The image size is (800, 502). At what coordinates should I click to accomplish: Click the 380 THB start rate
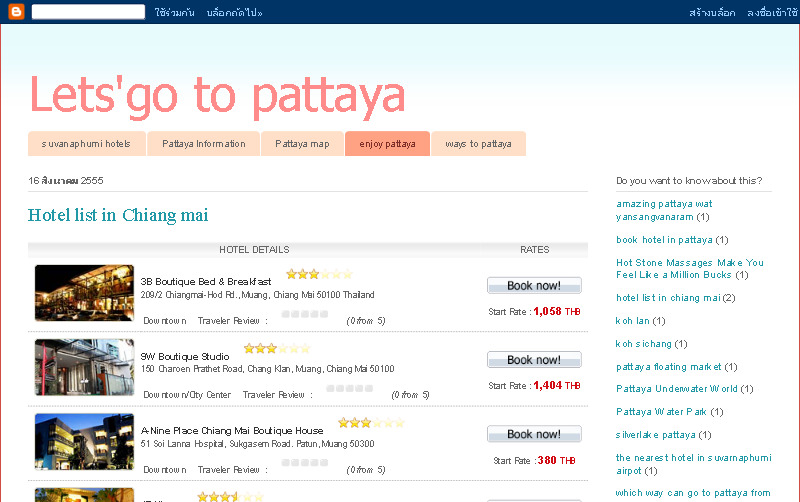556,460
